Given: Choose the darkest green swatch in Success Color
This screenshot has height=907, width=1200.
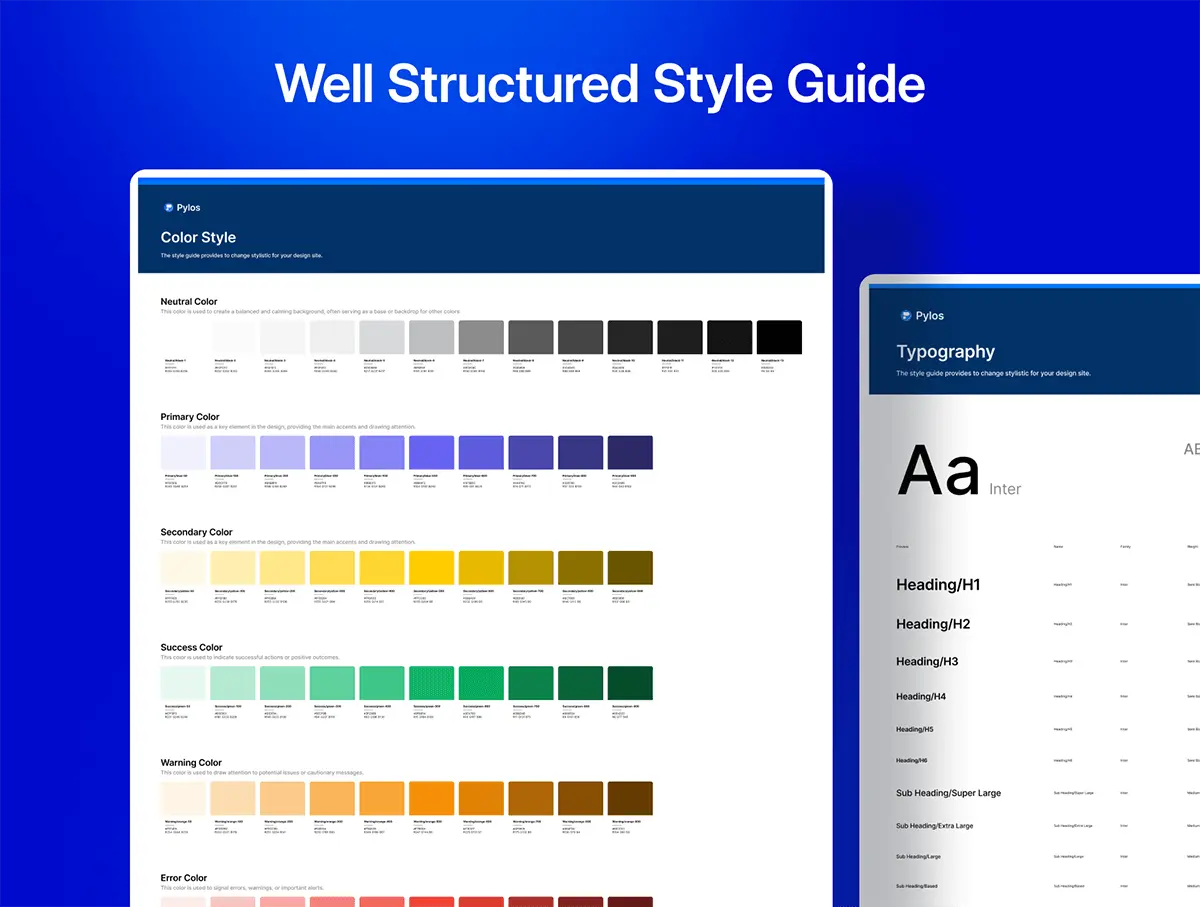Looking at the screenshot, I should (x=630, y=683).
